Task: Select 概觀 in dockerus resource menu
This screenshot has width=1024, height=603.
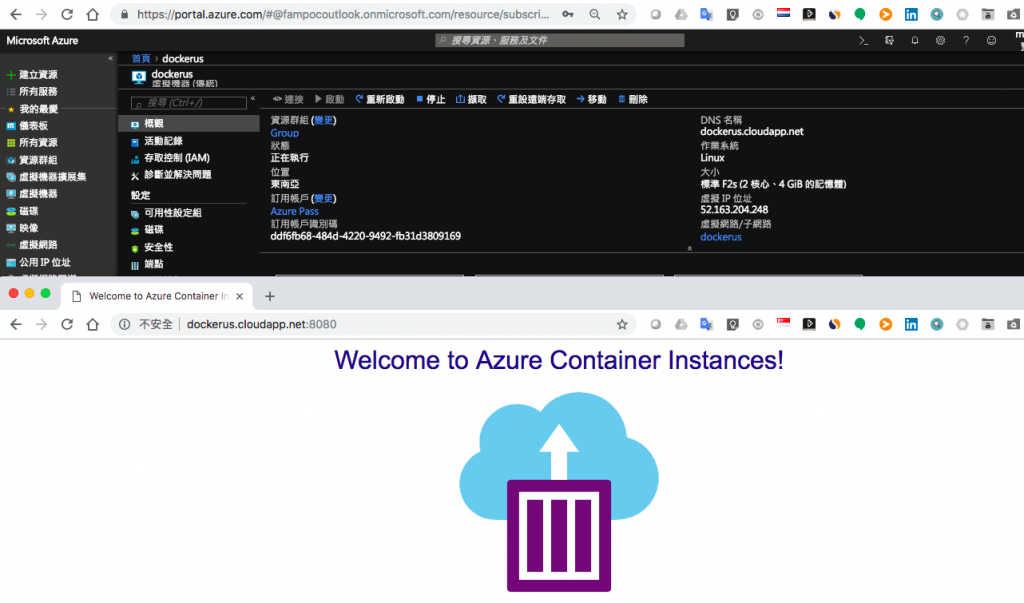Action: pyautogui.click(x=189, y=123)
